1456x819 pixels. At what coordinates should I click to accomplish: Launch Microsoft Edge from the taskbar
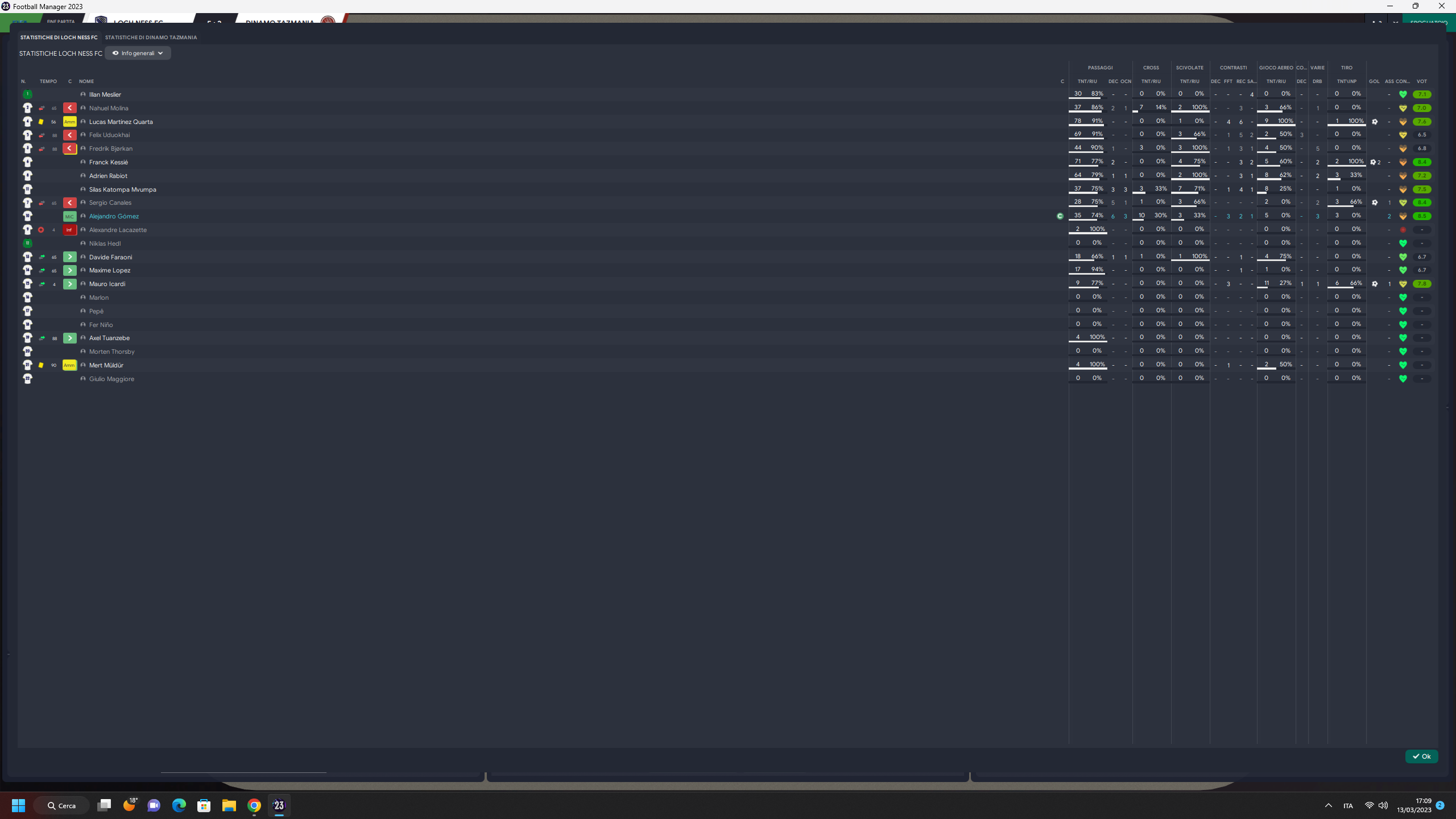click(179, 805)
